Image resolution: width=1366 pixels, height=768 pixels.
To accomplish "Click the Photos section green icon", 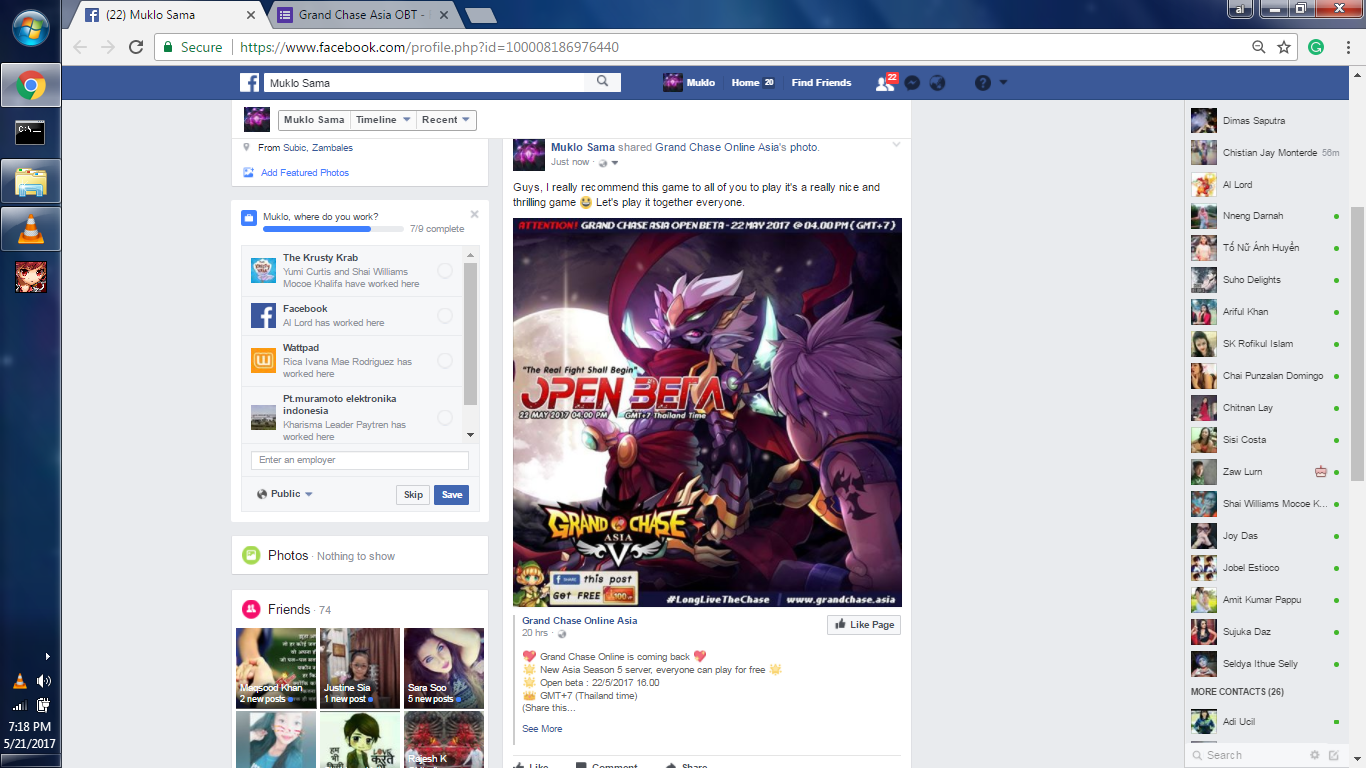I will point(251,555).
